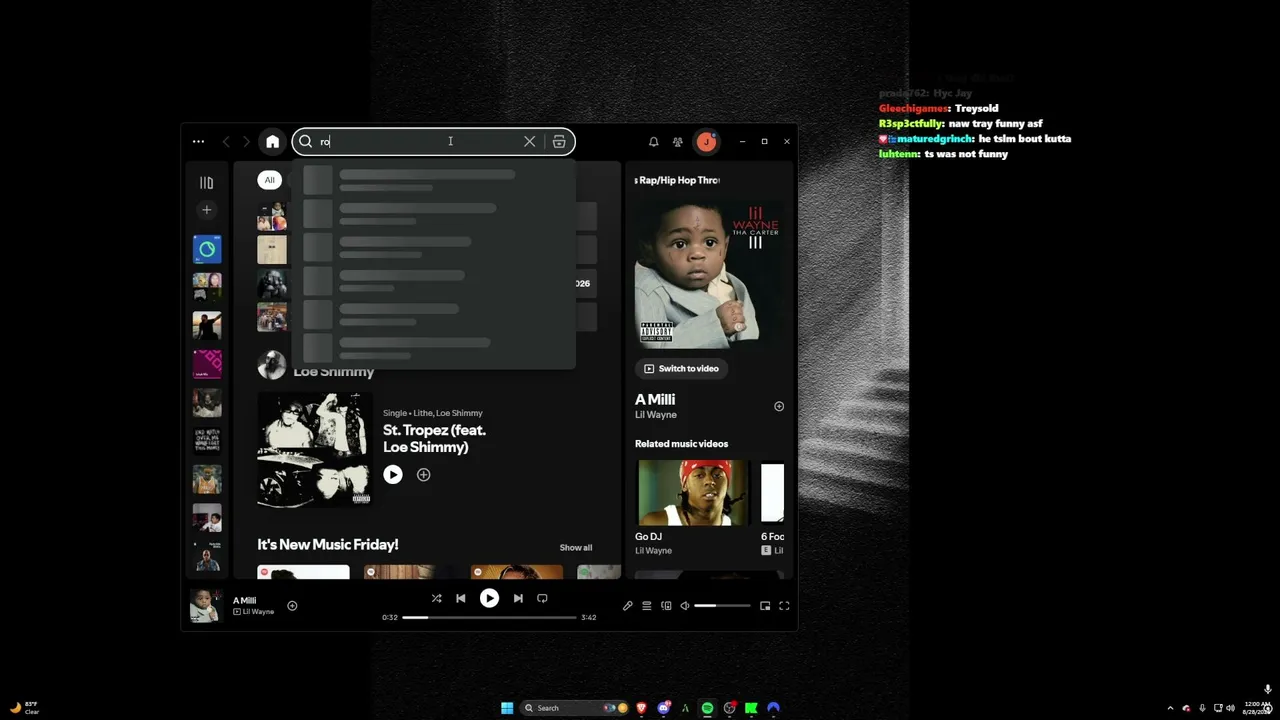Show all New Music Friday items
1280x720 pixels.
[576, 548]
